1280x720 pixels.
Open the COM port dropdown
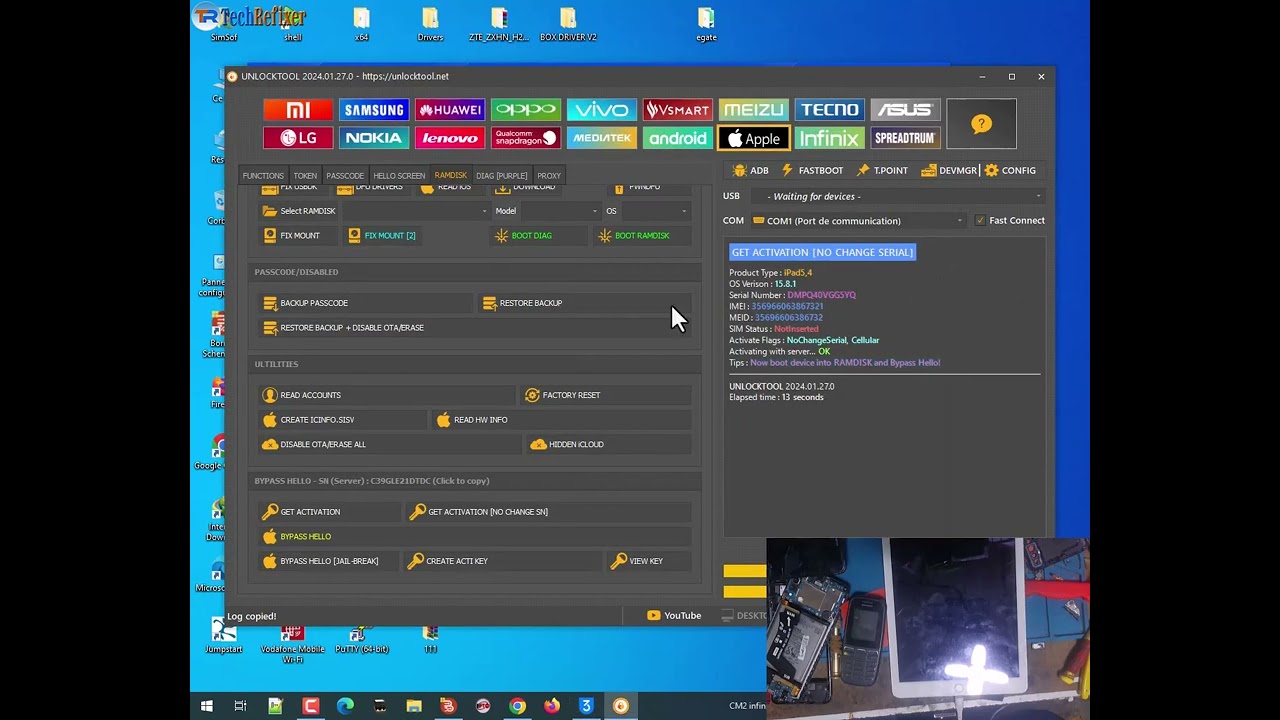858,221
